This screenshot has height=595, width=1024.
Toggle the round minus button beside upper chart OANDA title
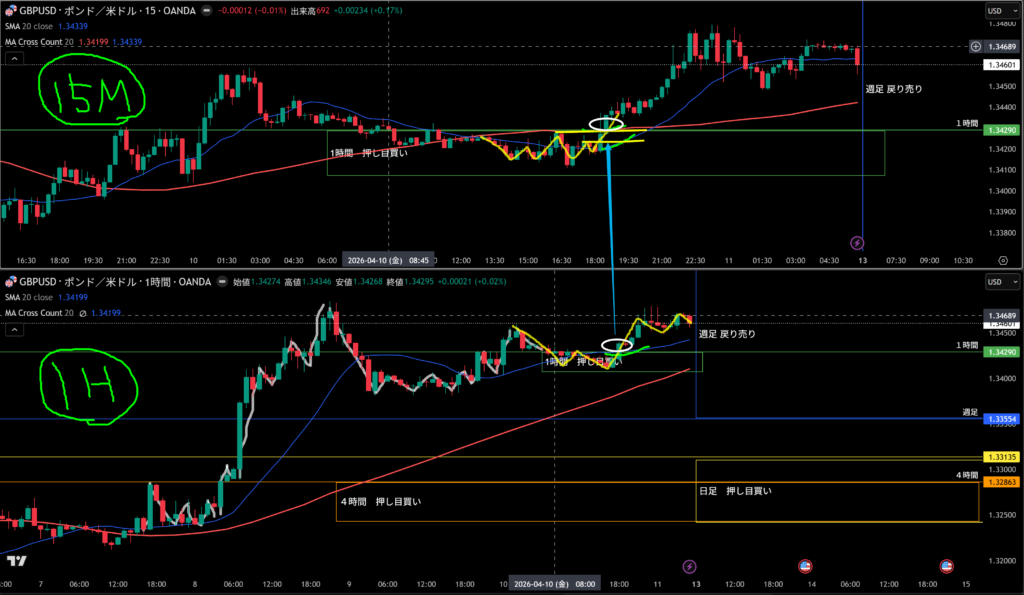[x=204, y=12]
